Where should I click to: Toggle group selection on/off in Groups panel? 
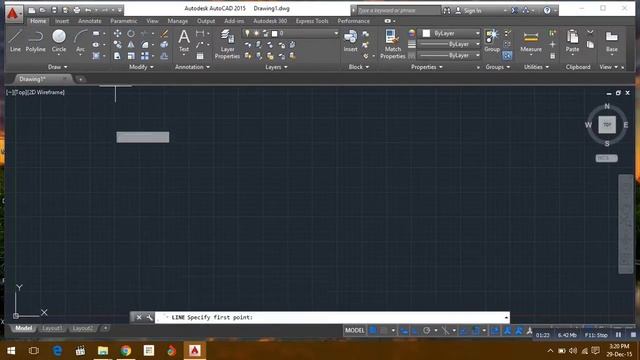pos(507,56)
